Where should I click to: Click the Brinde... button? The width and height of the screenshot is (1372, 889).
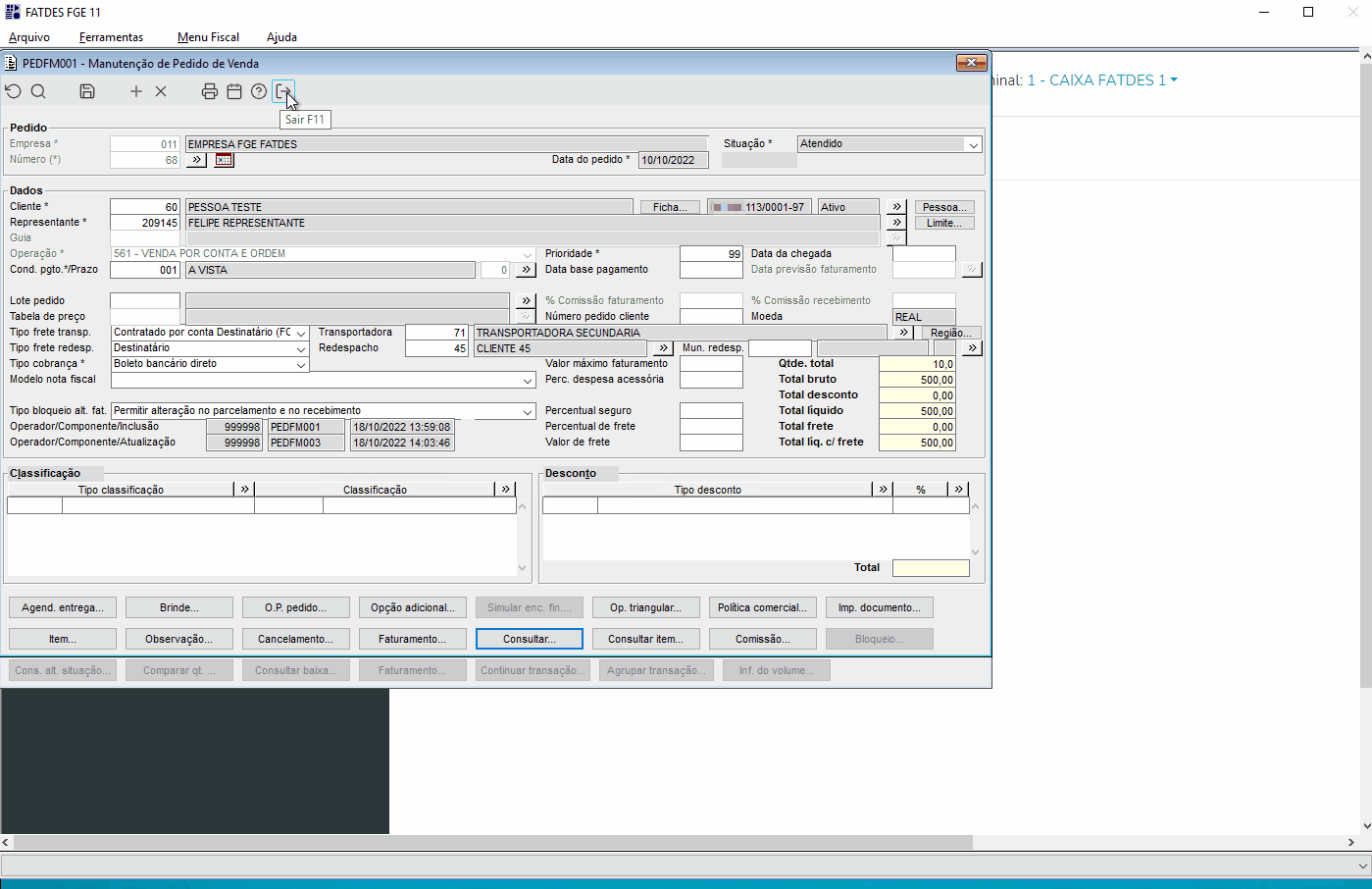point(179,607)
